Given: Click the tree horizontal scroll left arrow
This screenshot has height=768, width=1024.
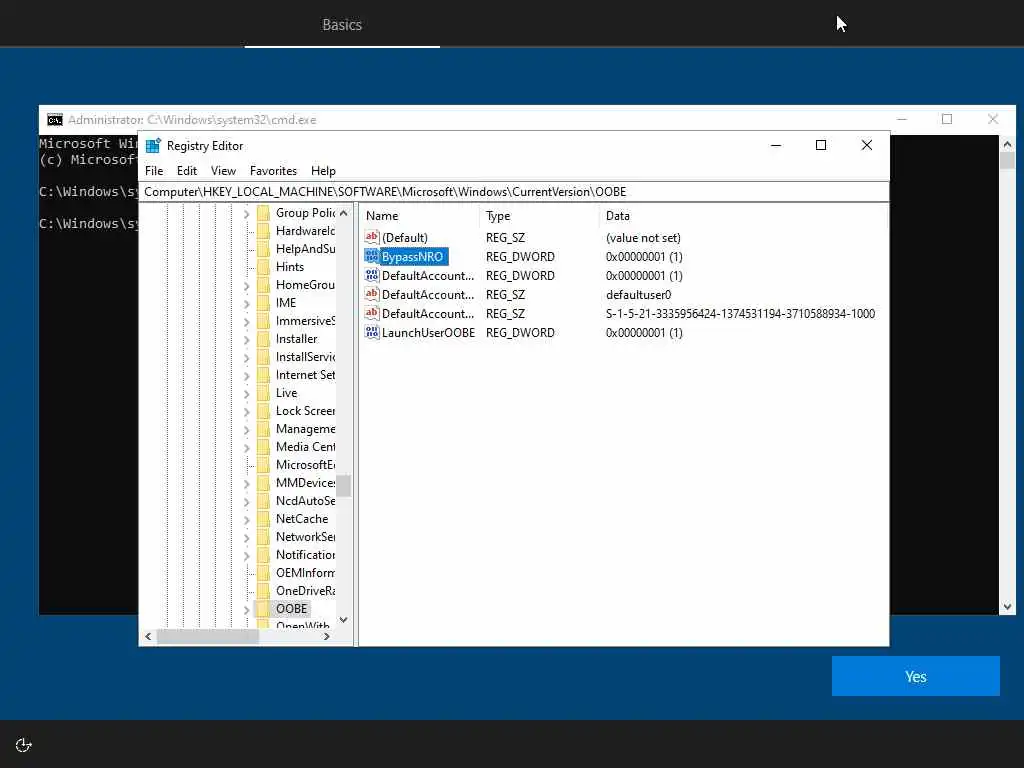Looking at the screenshot, I should [x=148, y=636].
